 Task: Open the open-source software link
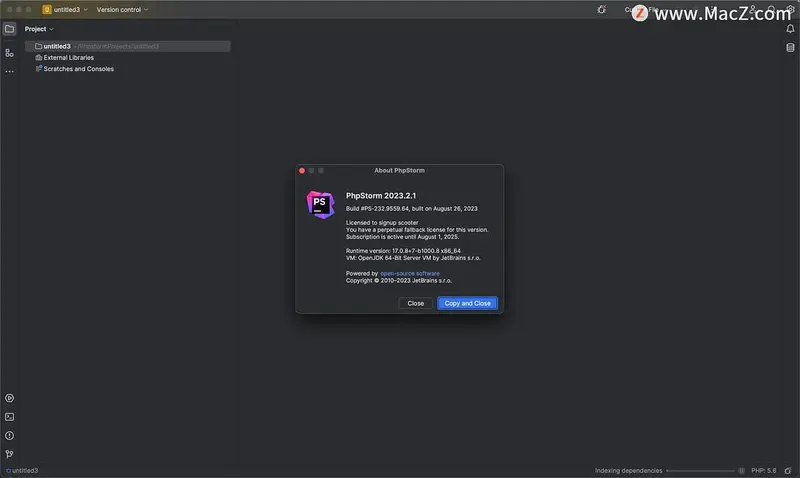410,273
